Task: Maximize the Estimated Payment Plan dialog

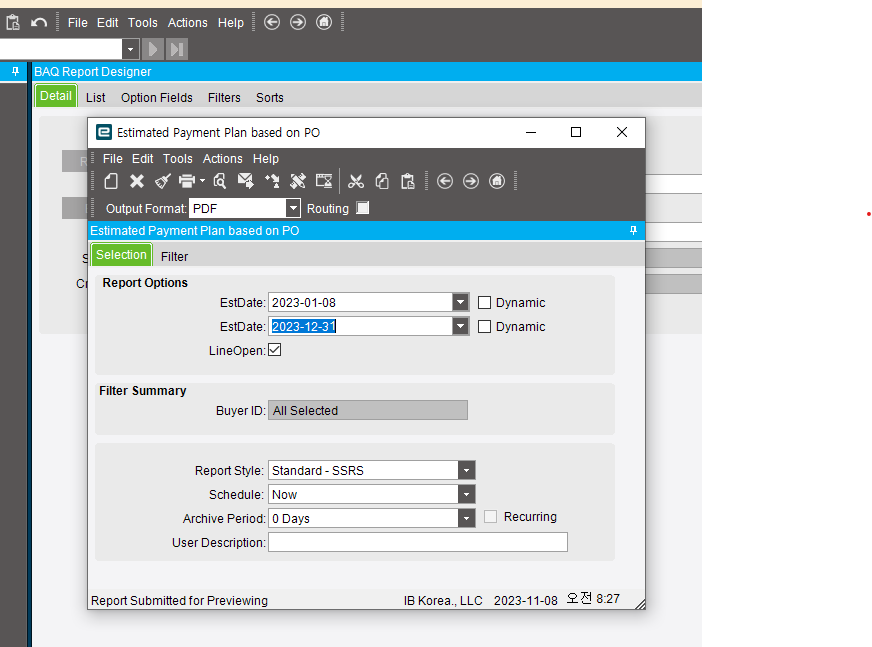Action: click(576, 132)
